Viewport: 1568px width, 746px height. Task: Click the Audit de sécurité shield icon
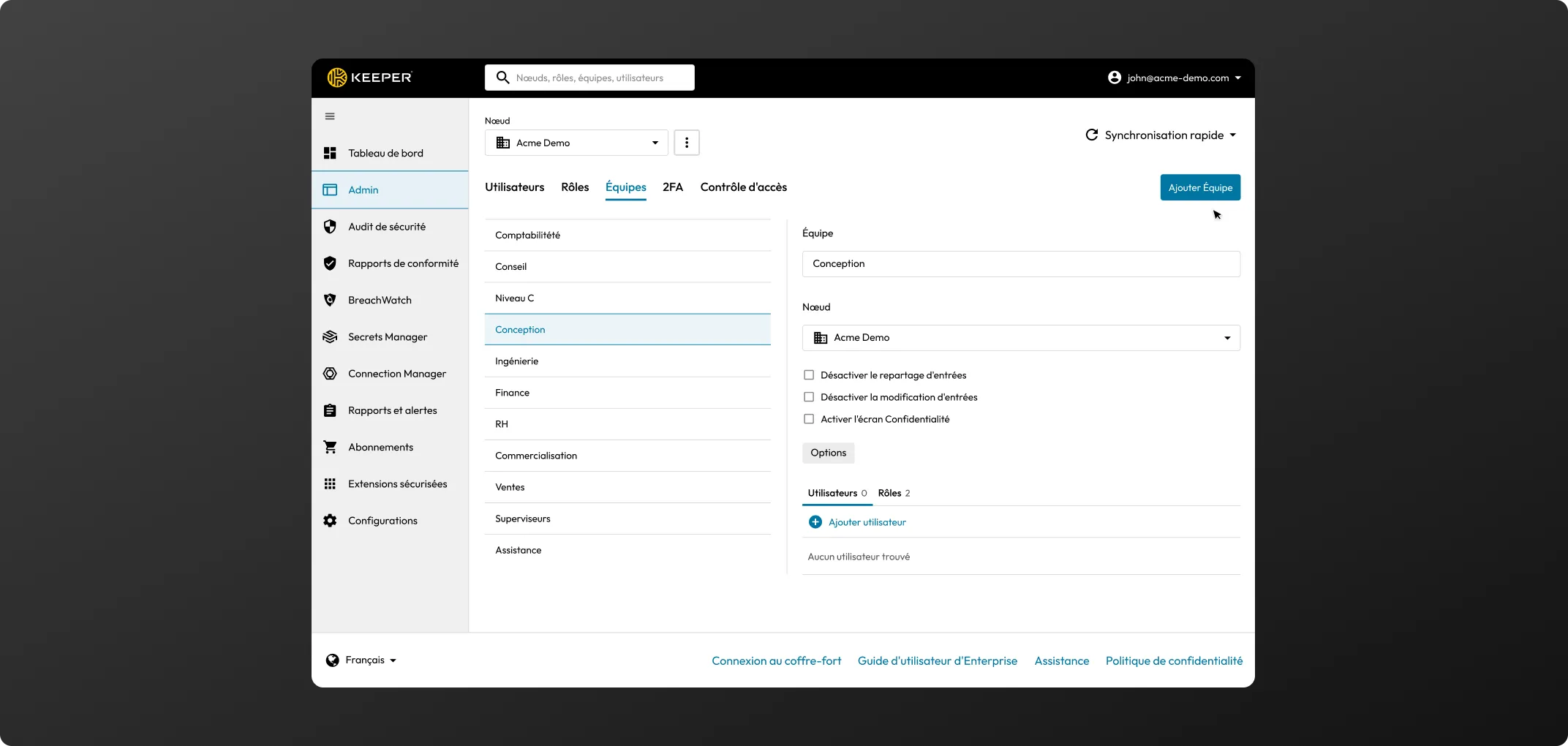pyautogui.click(x=330, y=227)
